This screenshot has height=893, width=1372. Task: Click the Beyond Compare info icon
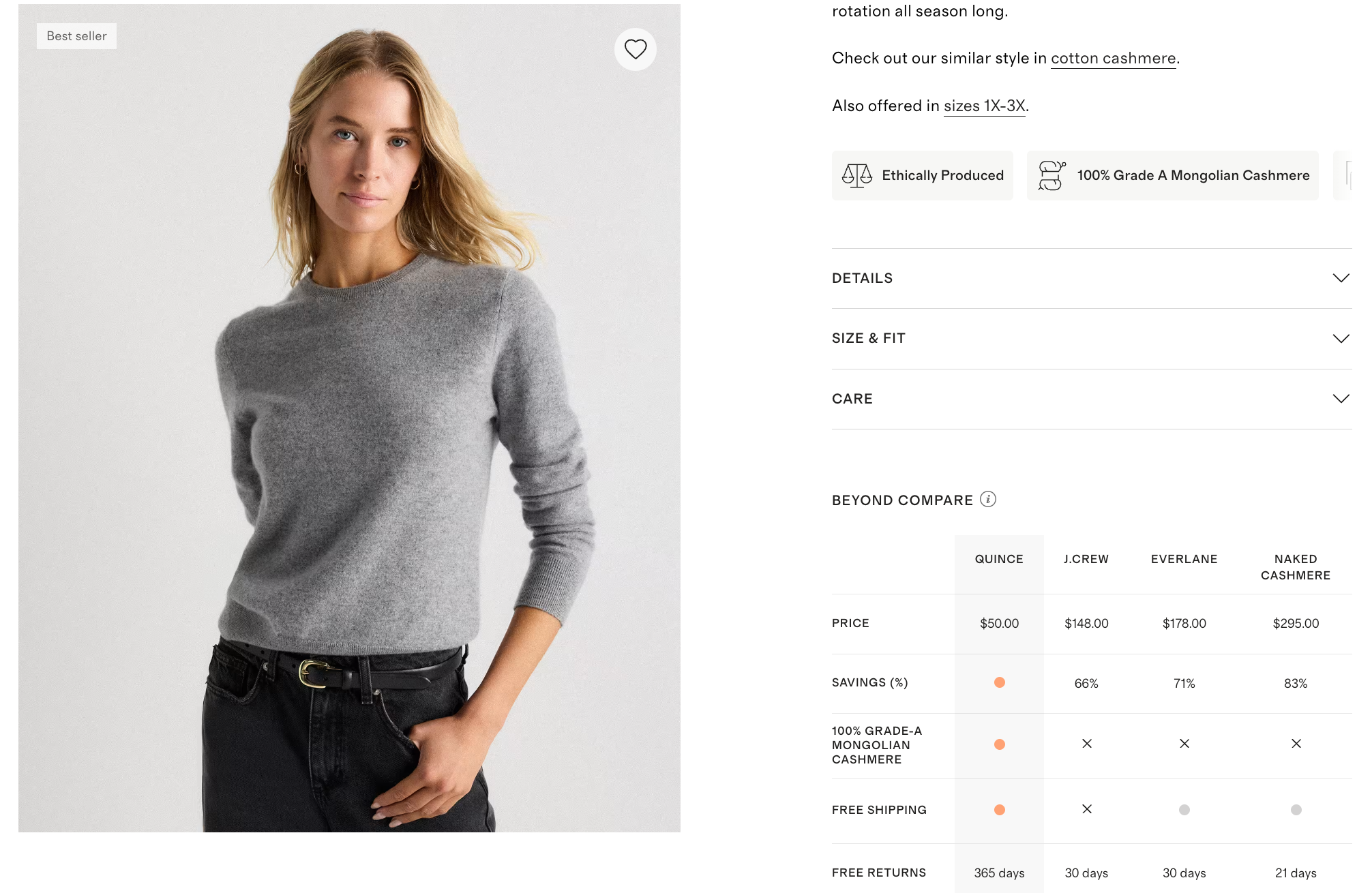[988, 499]
